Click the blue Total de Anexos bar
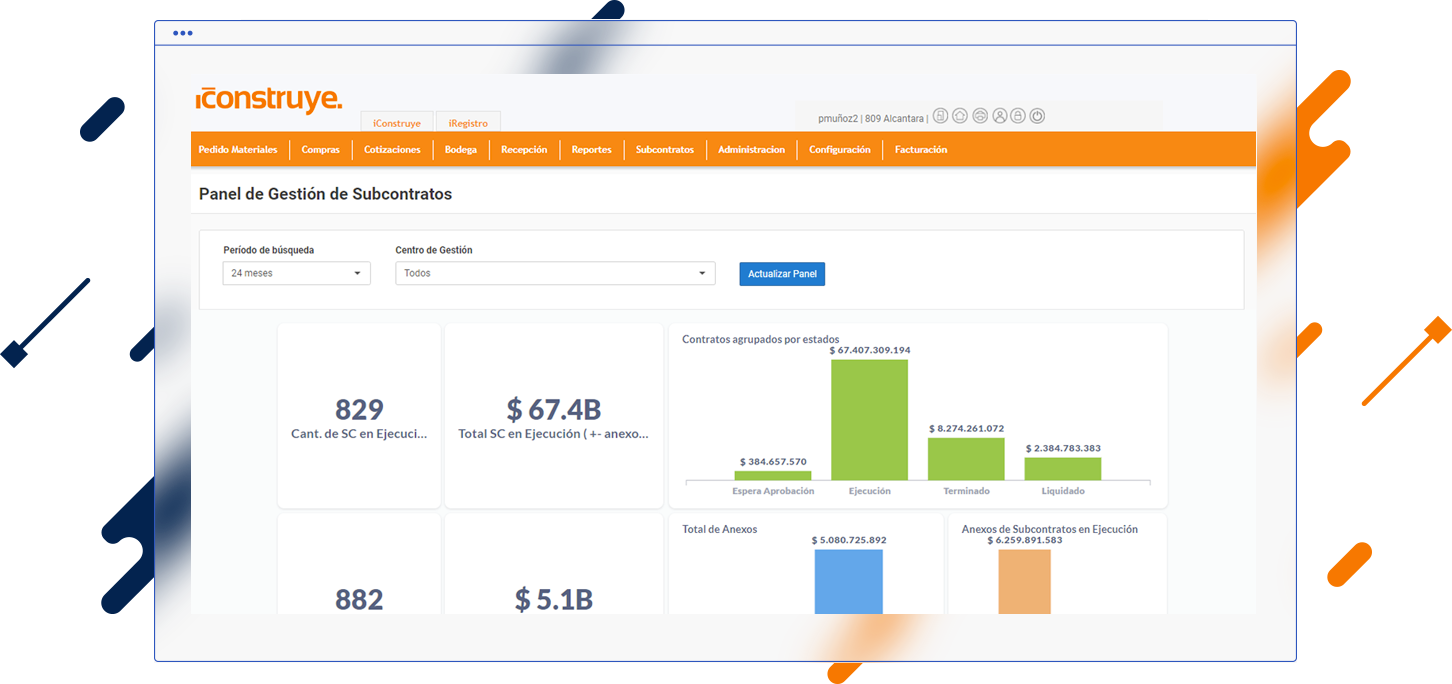Image resolution: width=1452 pixels, height=684 pixels. pyautogui.click(x=848, y=581)
